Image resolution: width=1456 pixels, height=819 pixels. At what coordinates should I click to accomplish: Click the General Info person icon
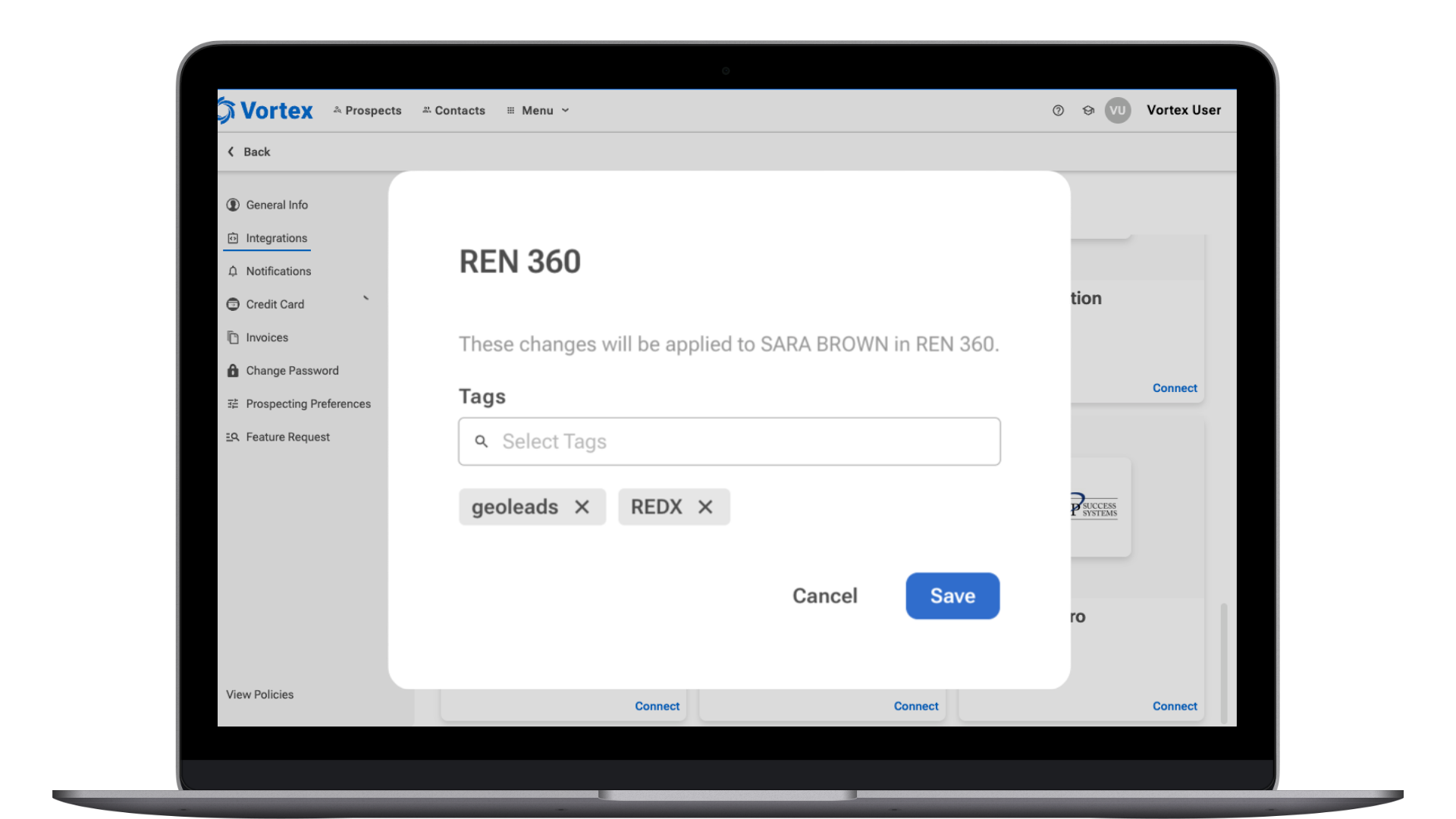click(x=233, y=205)
